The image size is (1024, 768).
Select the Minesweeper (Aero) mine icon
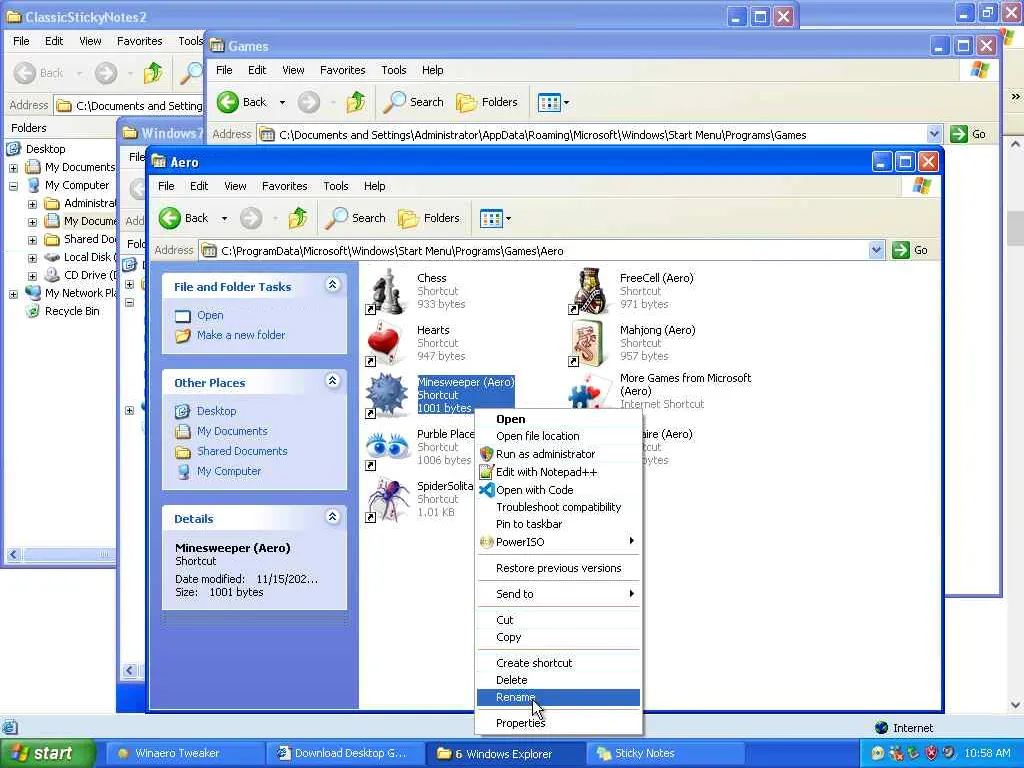[386, 396]
